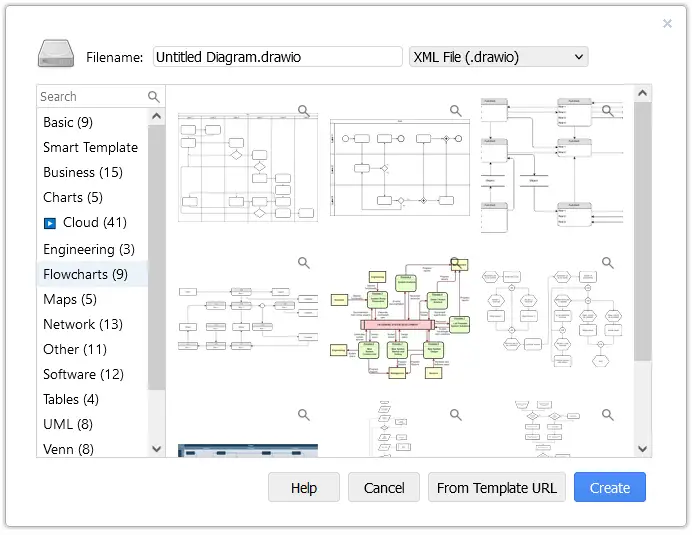Click the storage device drive icon
Viewport: 692px width, 535px height.
coord(56,55)
